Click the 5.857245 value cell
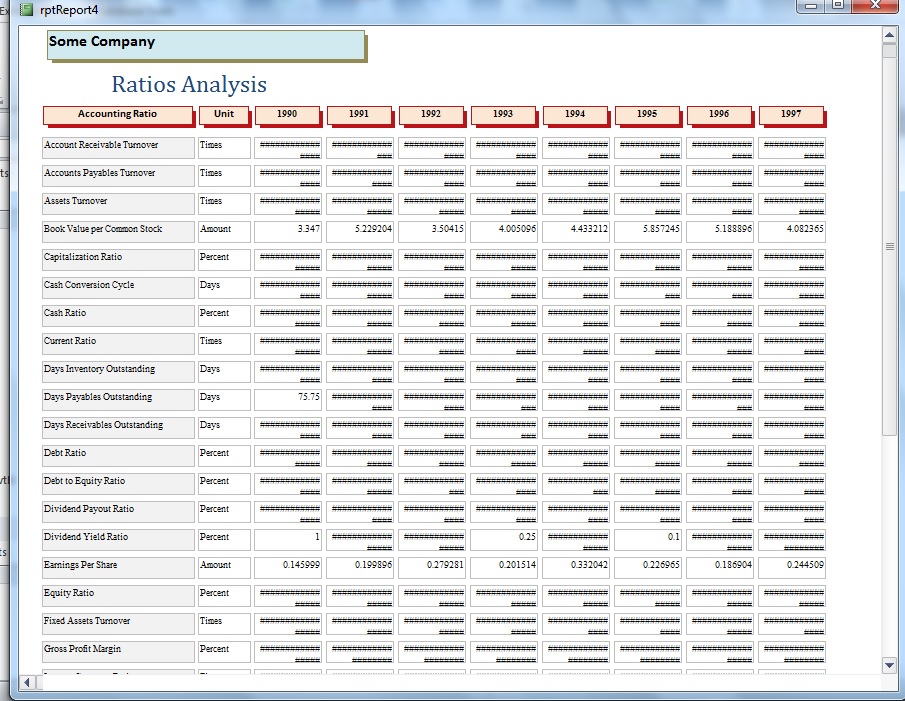Viewport: 905px width, 701px height. [x=648, y=231]
